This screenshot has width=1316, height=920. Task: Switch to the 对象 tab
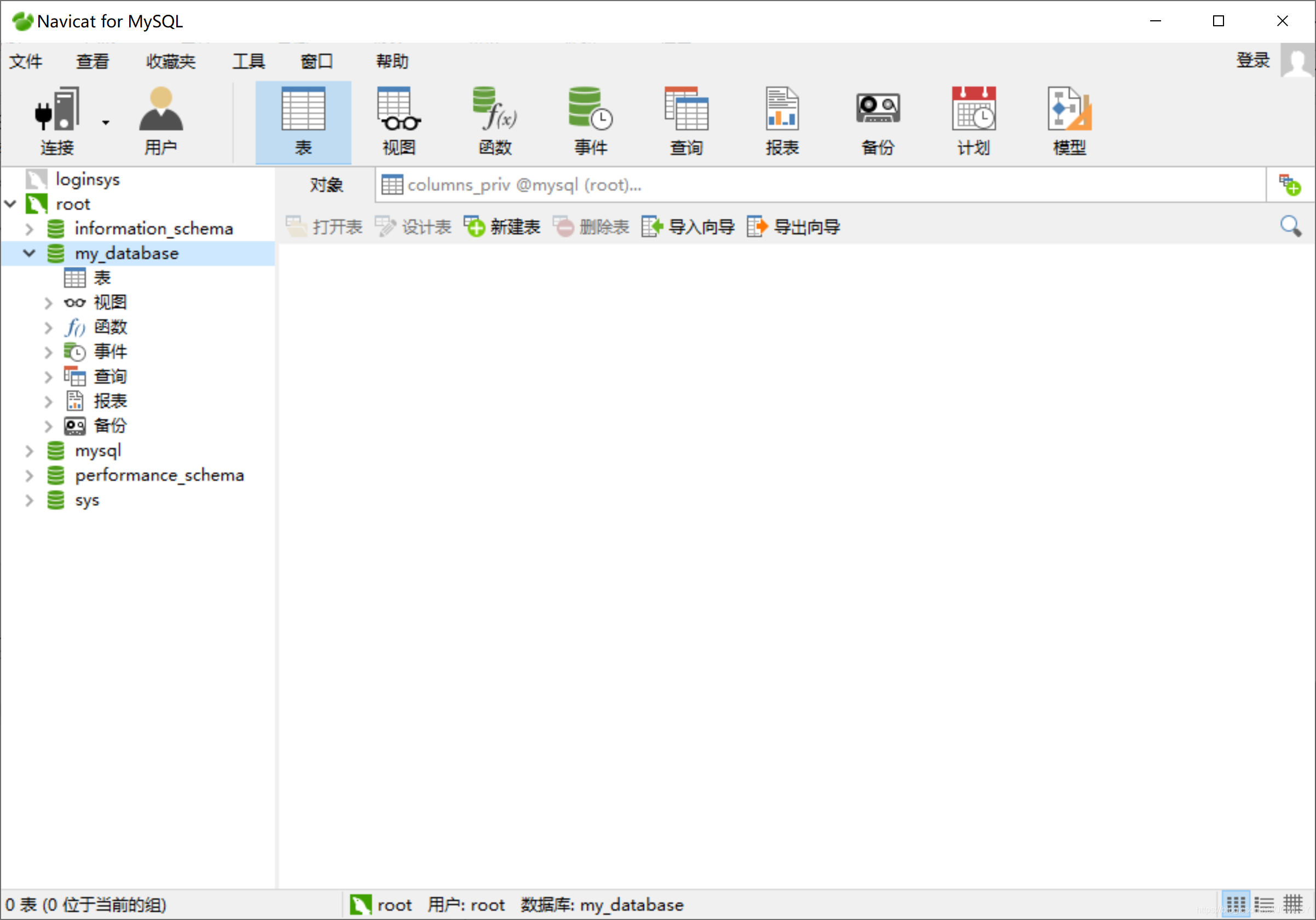[x=326, y=185]
